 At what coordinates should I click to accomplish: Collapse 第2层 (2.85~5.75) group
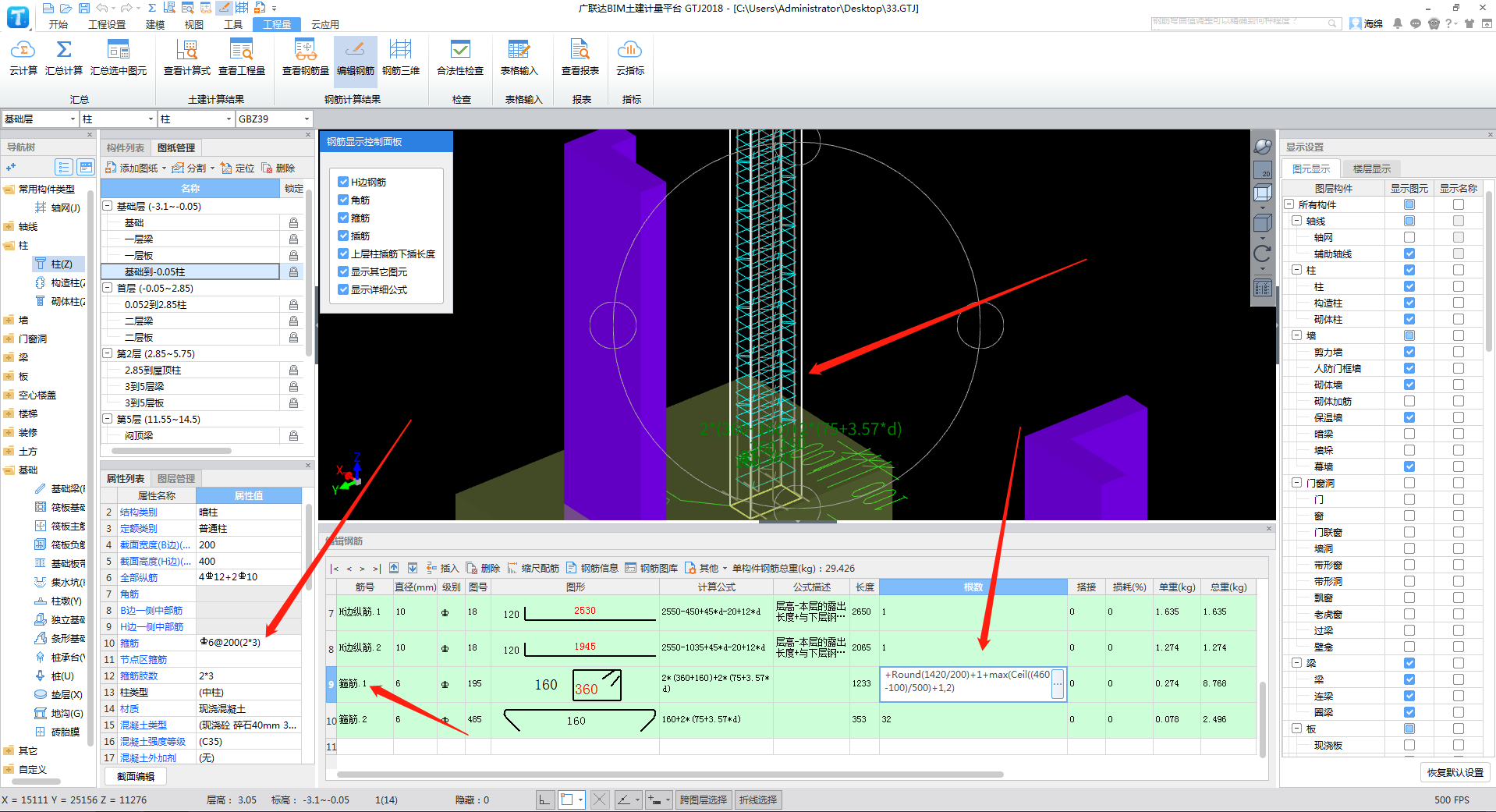pyautogui.click(x=108, y=354)
